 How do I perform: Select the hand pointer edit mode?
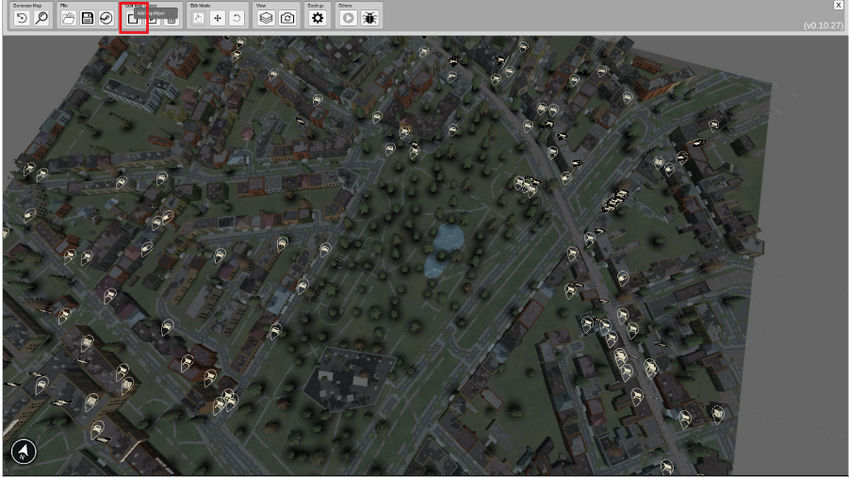click(x=199, y=18)
